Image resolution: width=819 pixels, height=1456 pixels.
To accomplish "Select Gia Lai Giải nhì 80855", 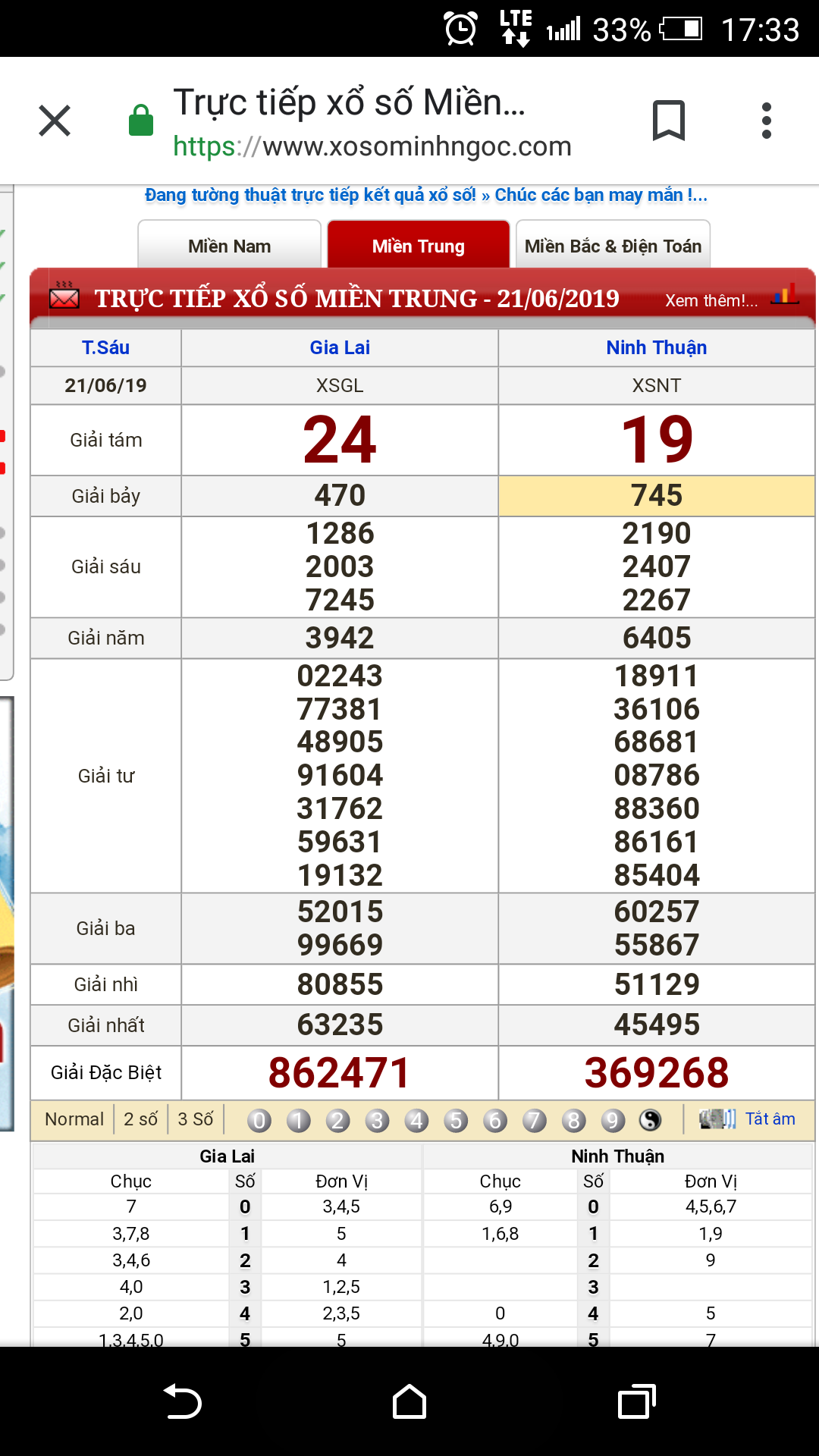I will tap(340, 984).
